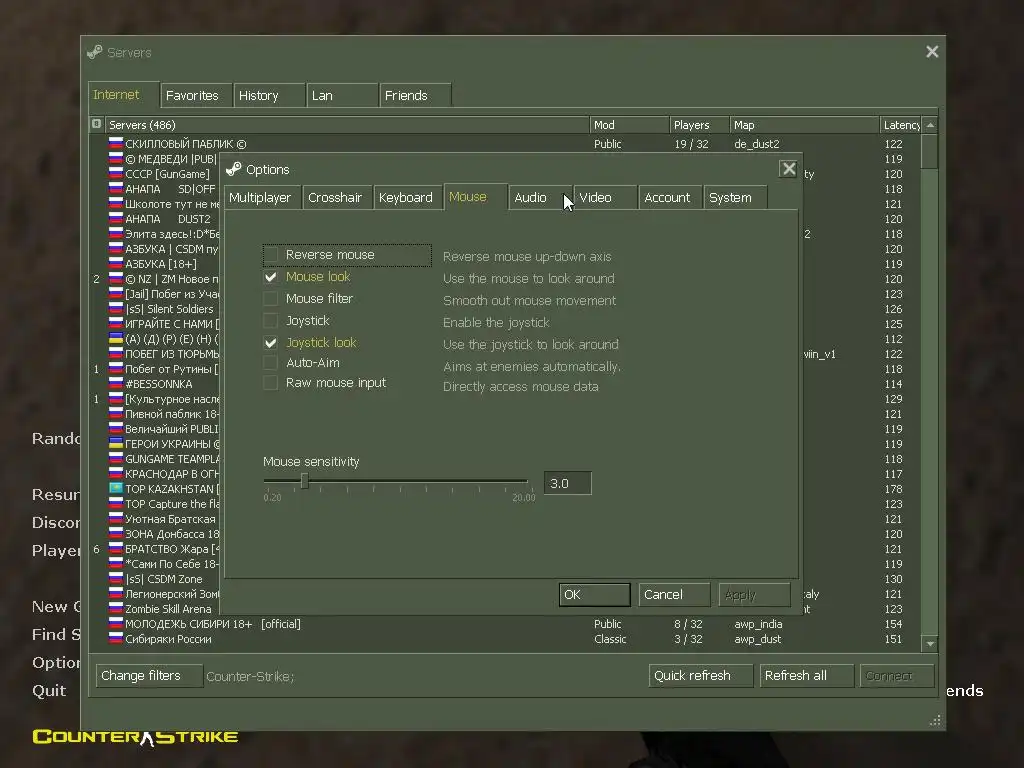This screenshot has height=768, width=1024.
Task: Open the Friends server tab
Action: [415, 95]
